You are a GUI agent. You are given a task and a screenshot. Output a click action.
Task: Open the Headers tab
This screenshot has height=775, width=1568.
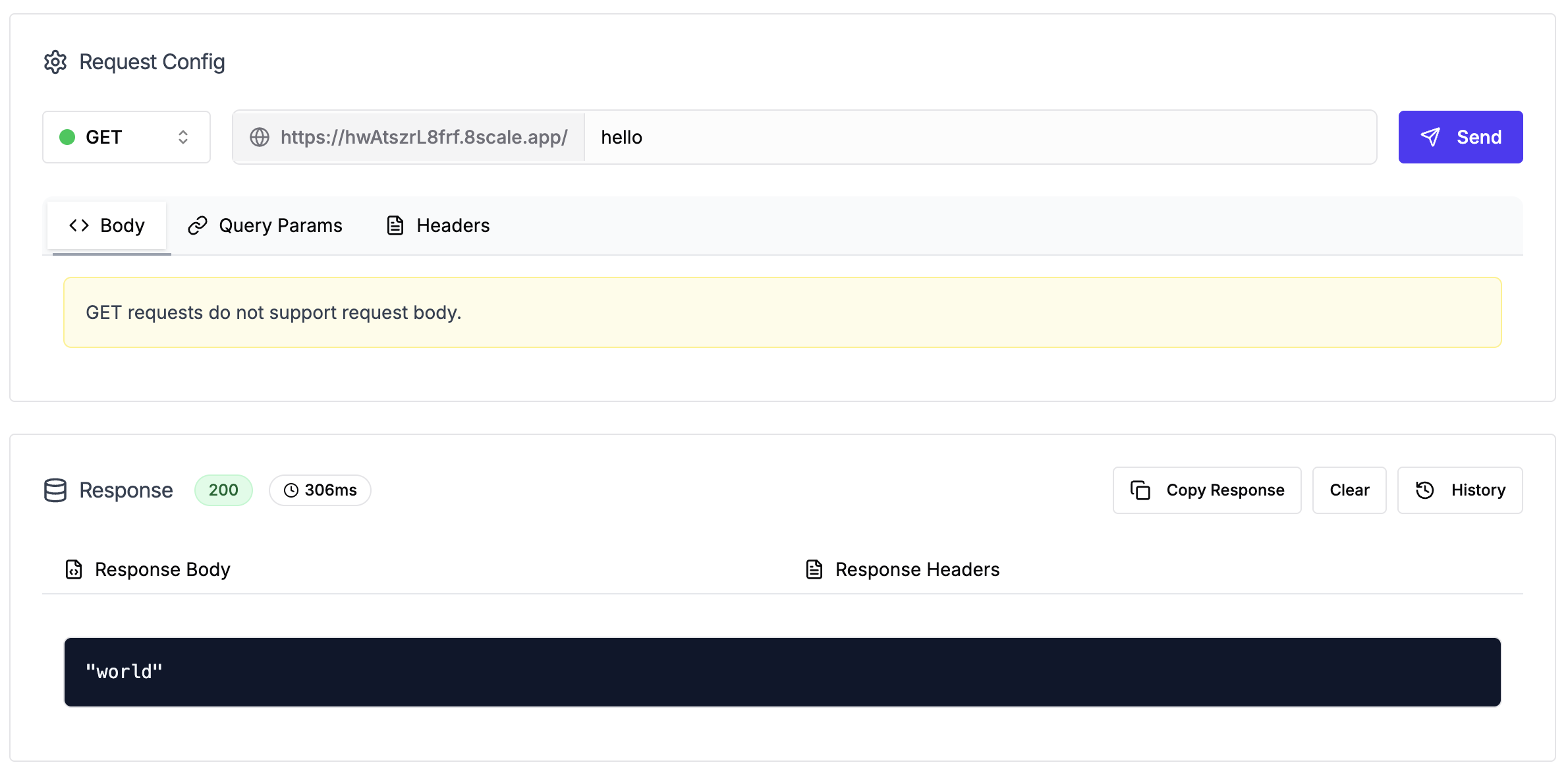tap(437, 225)
